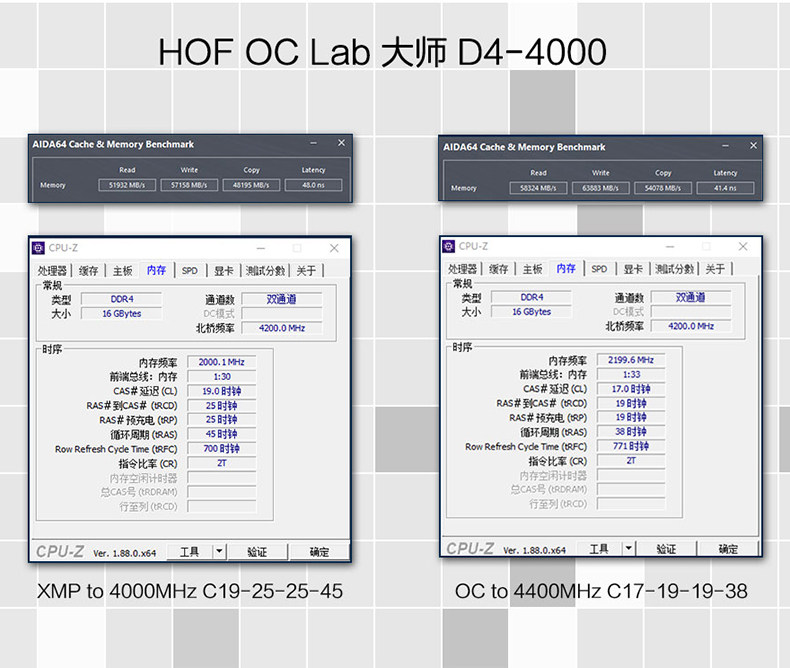The width and height of the screenshot is (790, 668).
Task: Click DDR4 type field in left CPU-Z
Action: point(122,299)
